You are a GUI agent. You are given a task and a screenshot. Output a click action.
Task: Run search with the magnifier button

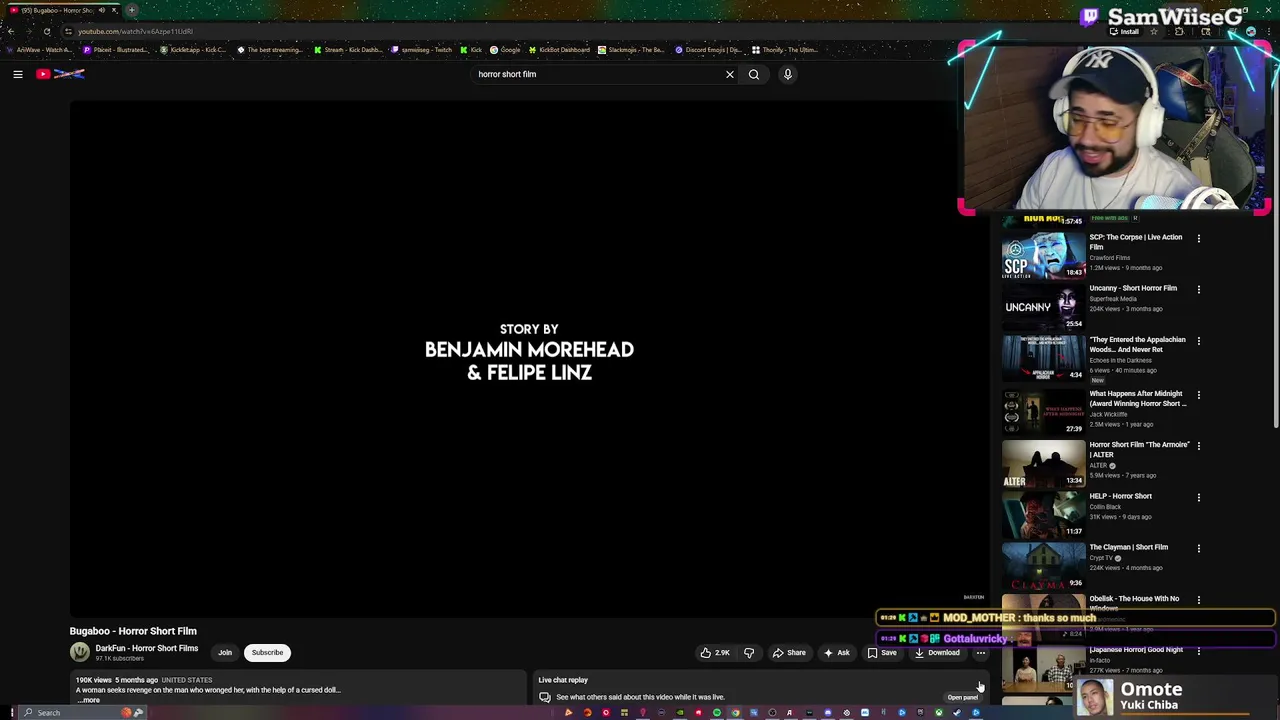click(754, 74)
